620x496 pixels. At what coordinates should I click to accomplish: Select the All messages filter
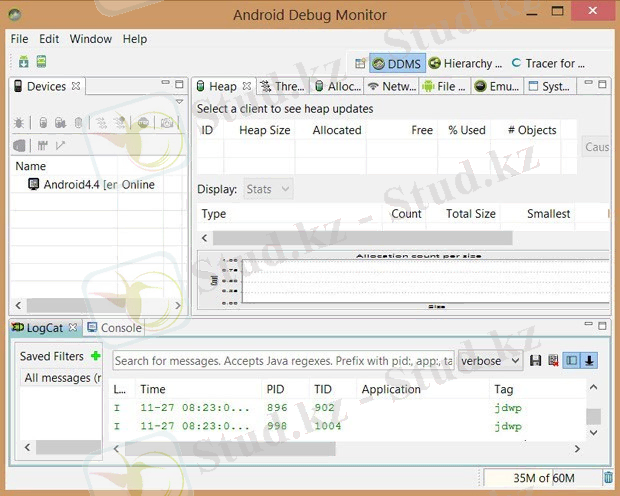coord(62,378)
